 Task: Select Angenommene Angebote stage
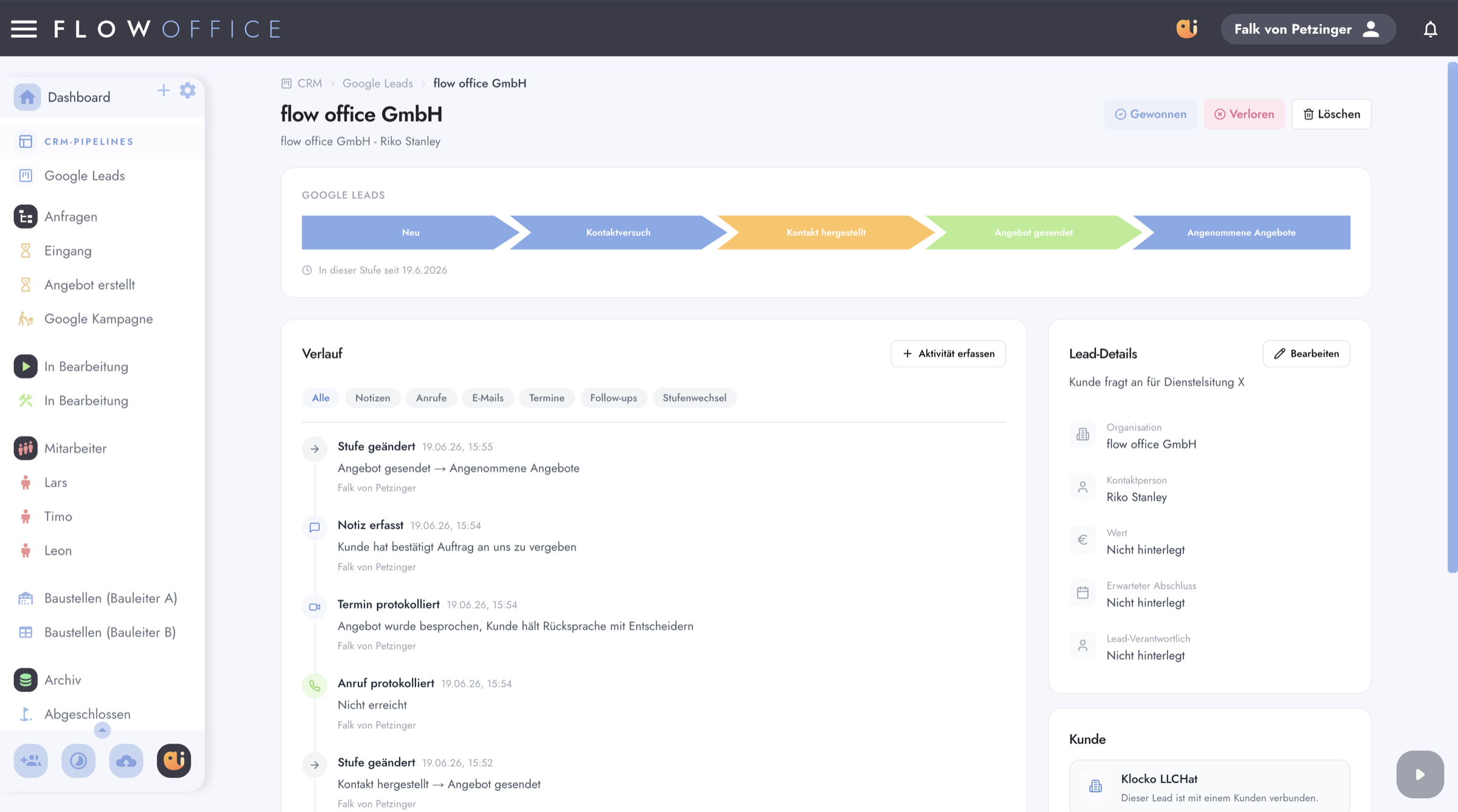pos(1241,233)
